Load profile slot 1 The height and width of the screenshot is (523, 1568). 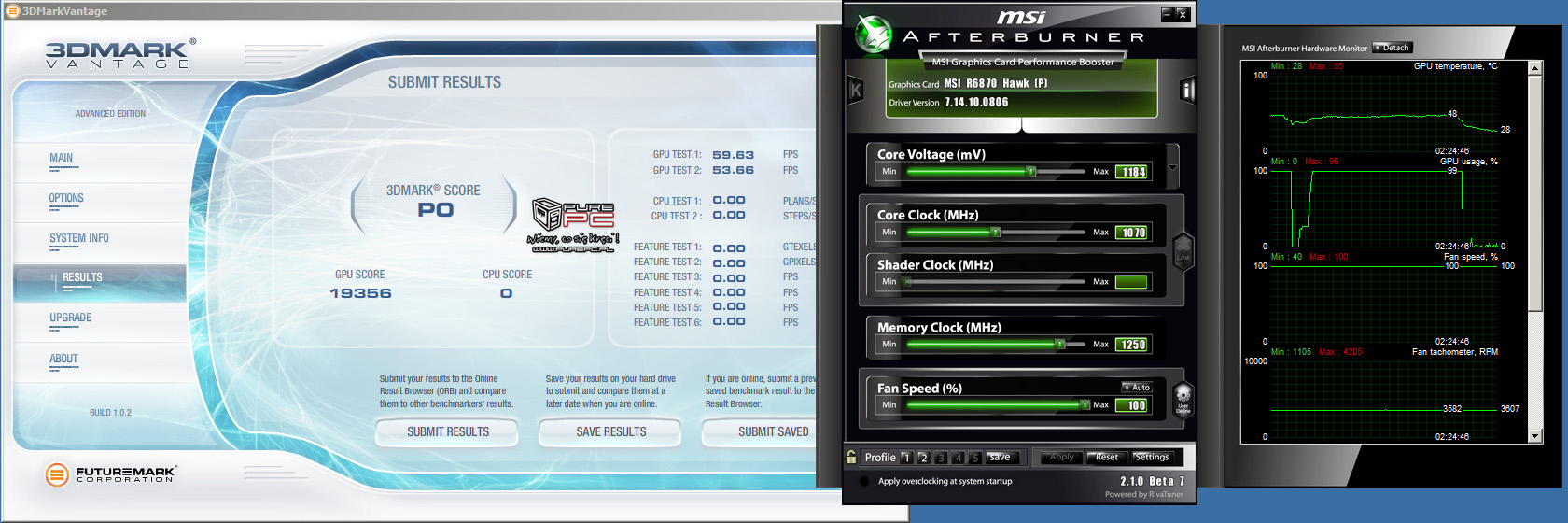(906, 458)
